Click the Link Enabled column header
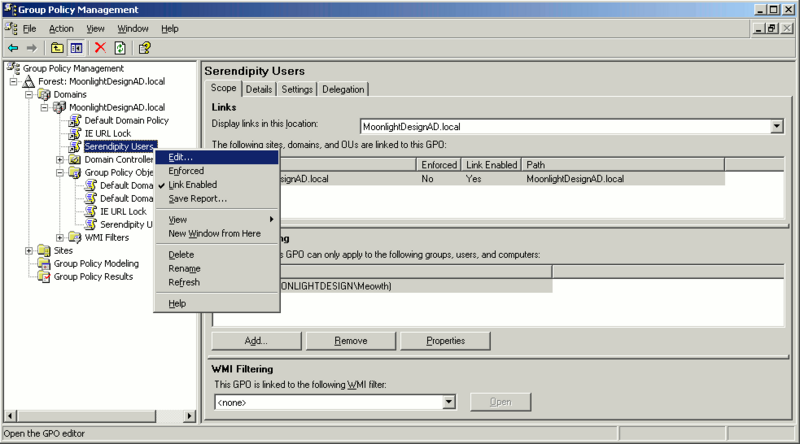 [x=491, y=164]
